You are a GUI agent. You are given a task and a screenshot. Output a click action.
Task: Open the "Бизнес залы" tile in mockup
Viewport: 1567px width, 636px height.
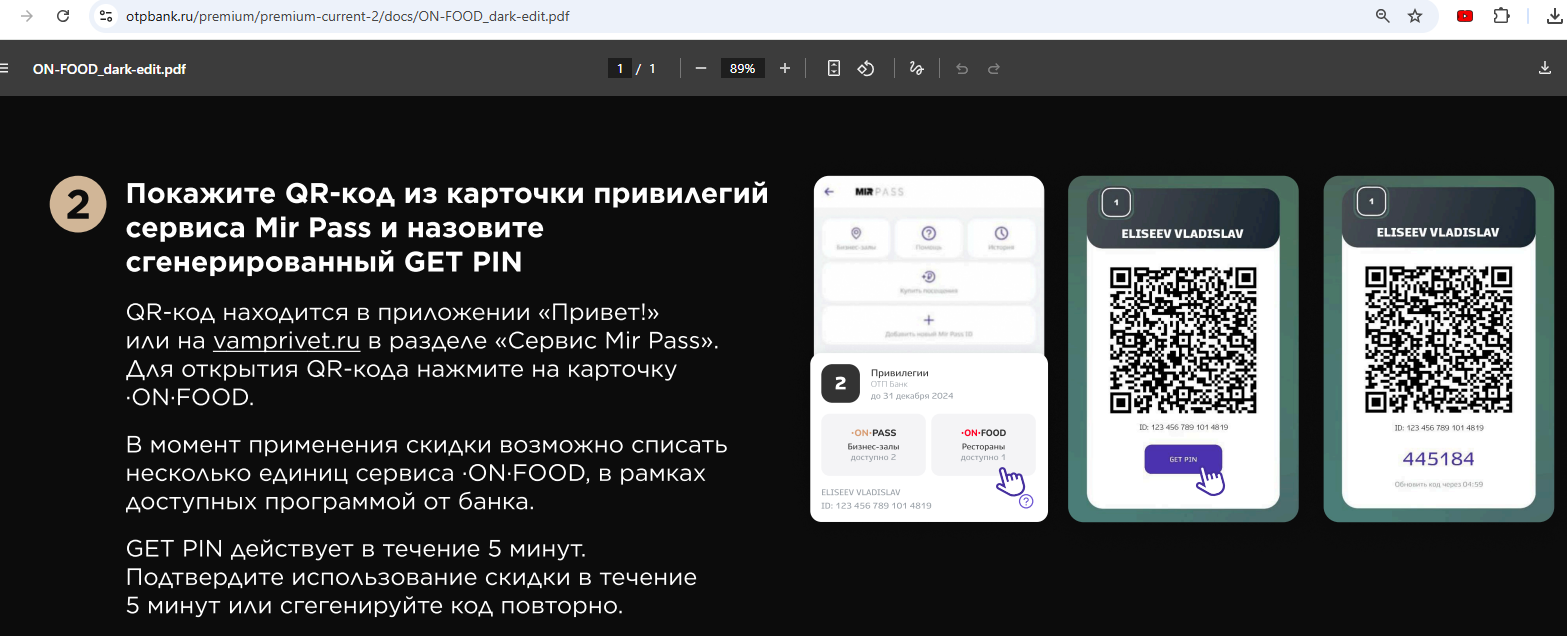tap(856, 238)
